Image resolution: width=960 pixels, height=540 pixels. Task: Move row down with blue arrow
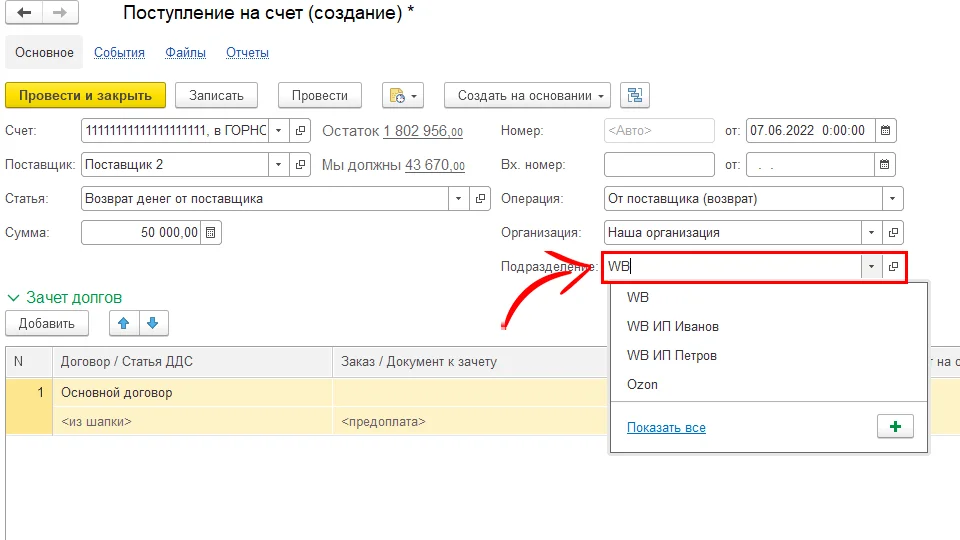click(152, 323)
